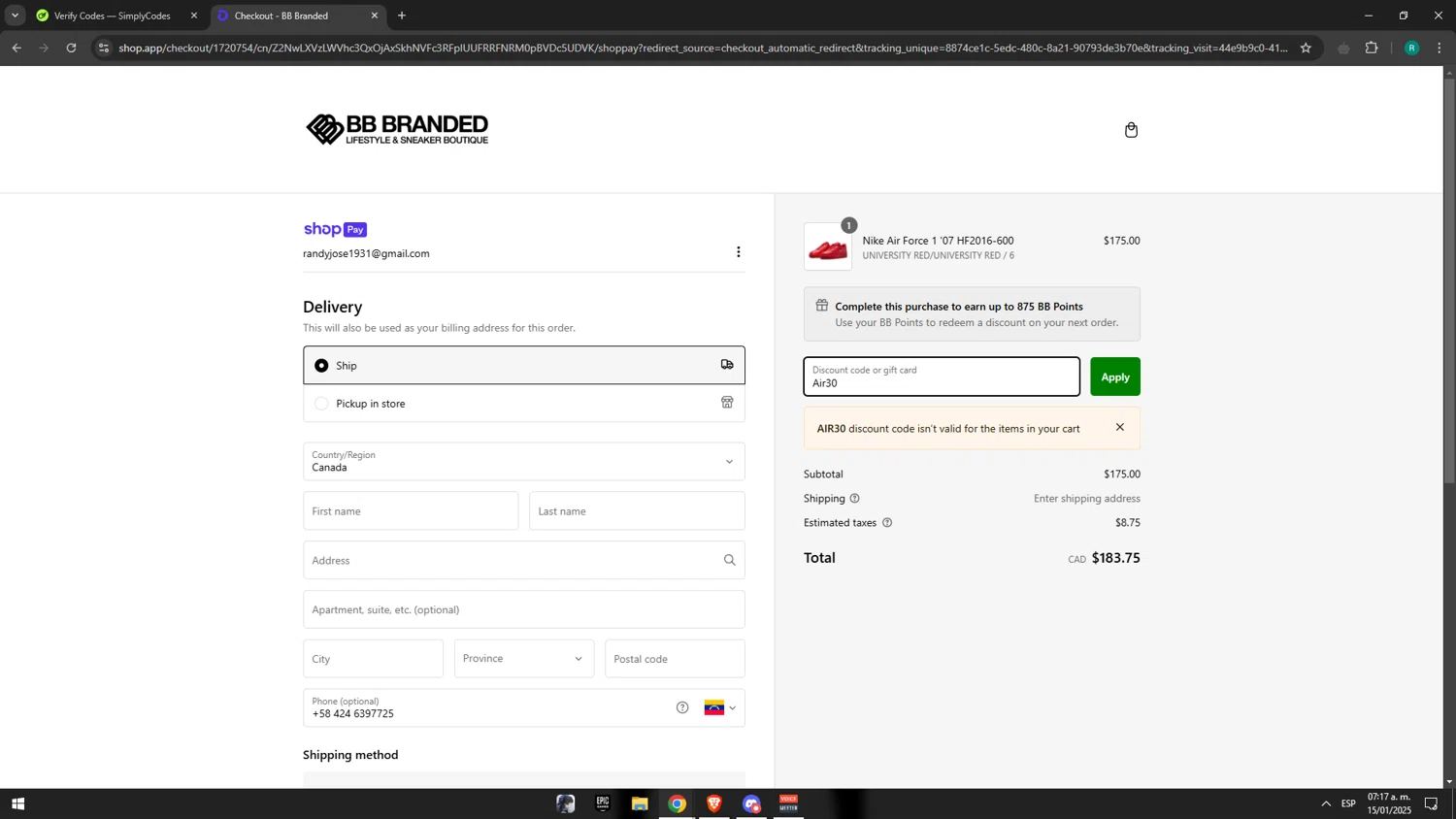The image size is (1456, 819).
Task: Open Windows Start menu
Action: point(17,803)
